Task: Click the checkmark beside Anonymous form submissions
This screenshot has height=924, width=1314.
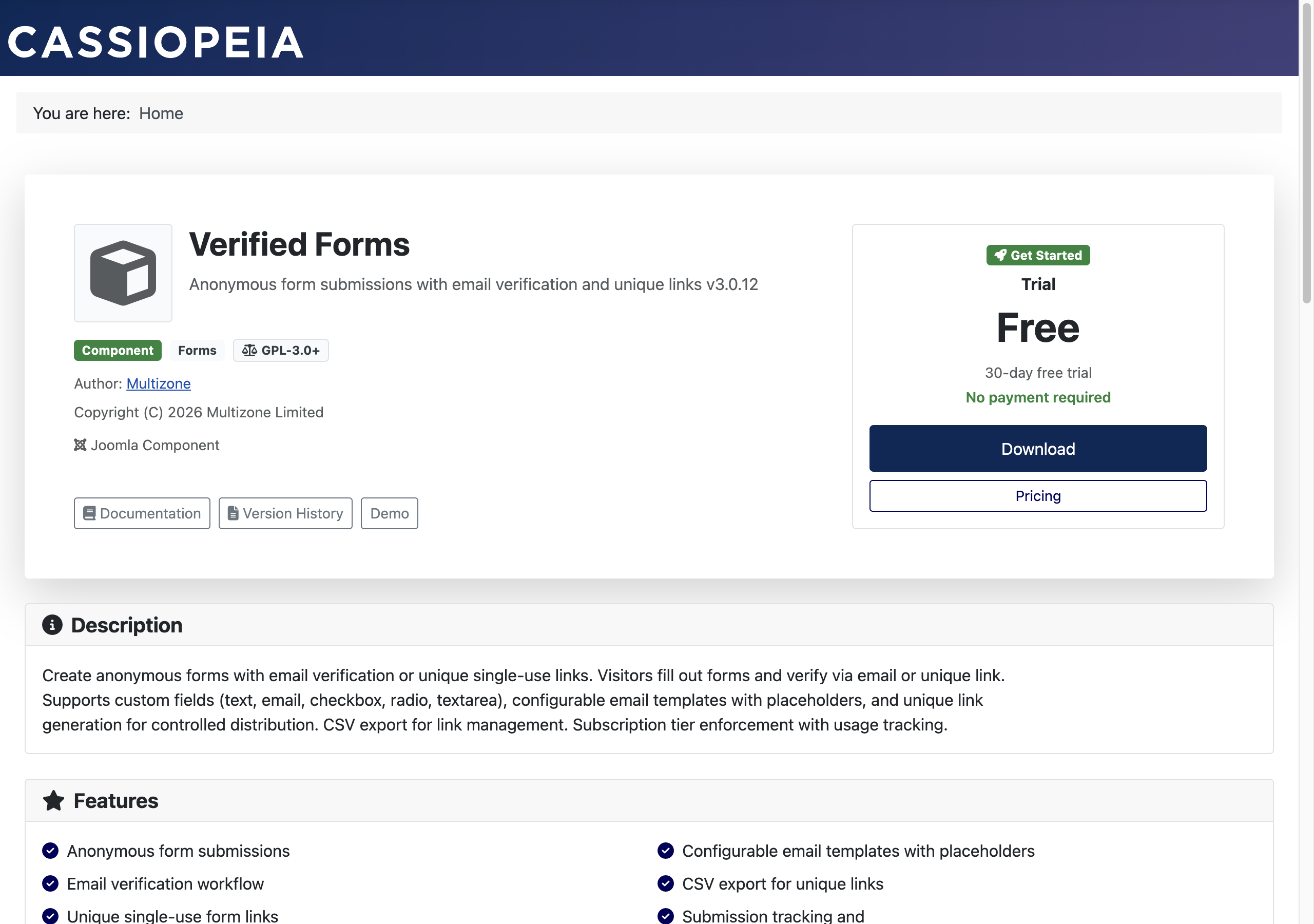Action: tap(50, 851)
